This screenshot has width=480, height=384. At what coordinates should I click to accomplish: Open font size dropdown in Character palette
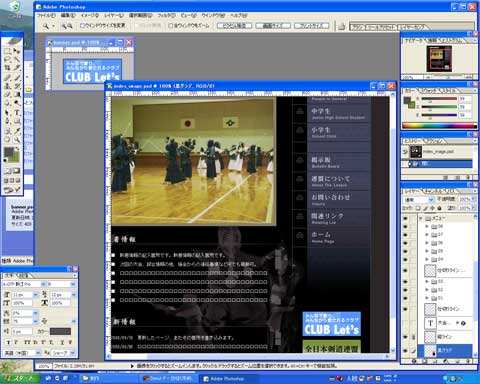pos(36,295)
